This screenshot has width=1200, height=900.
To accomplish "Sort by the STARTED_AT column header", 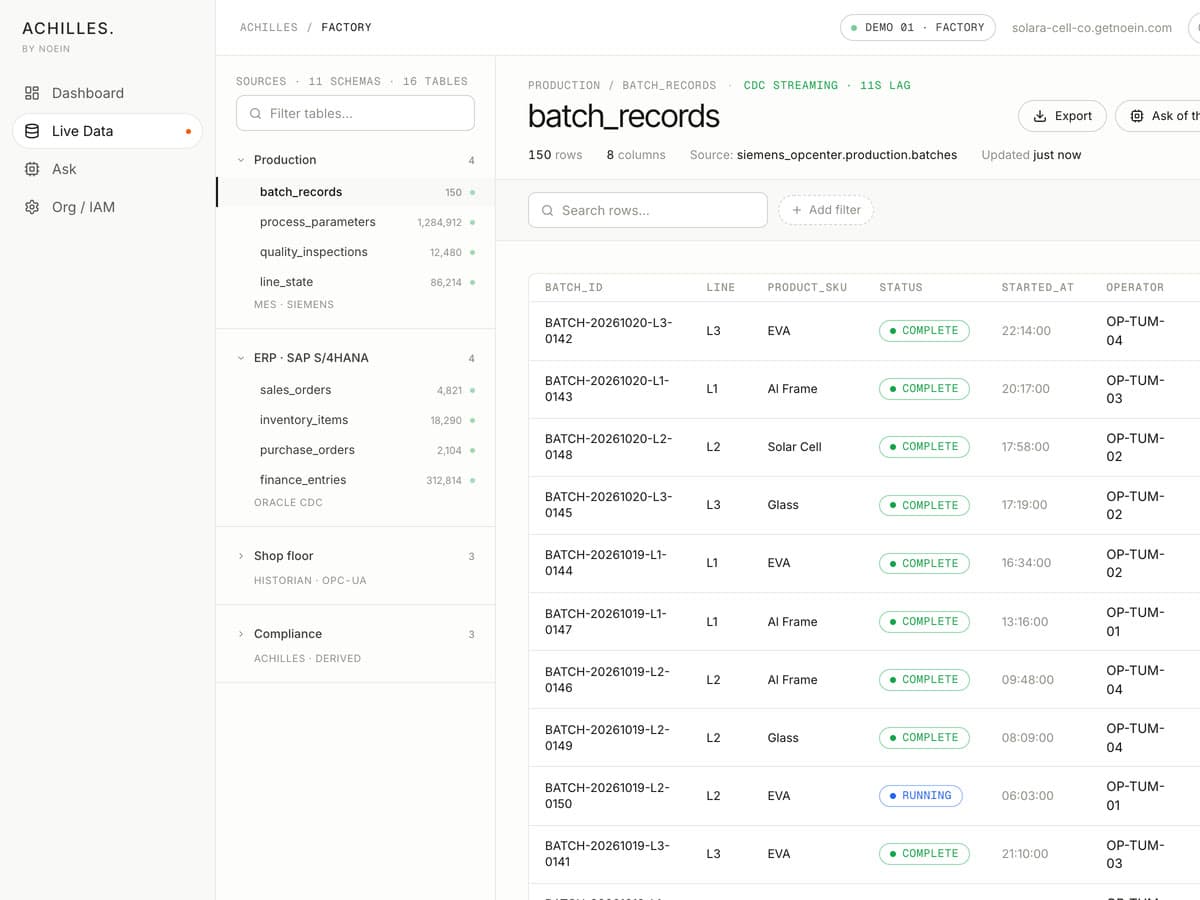I will [1037, 288].
